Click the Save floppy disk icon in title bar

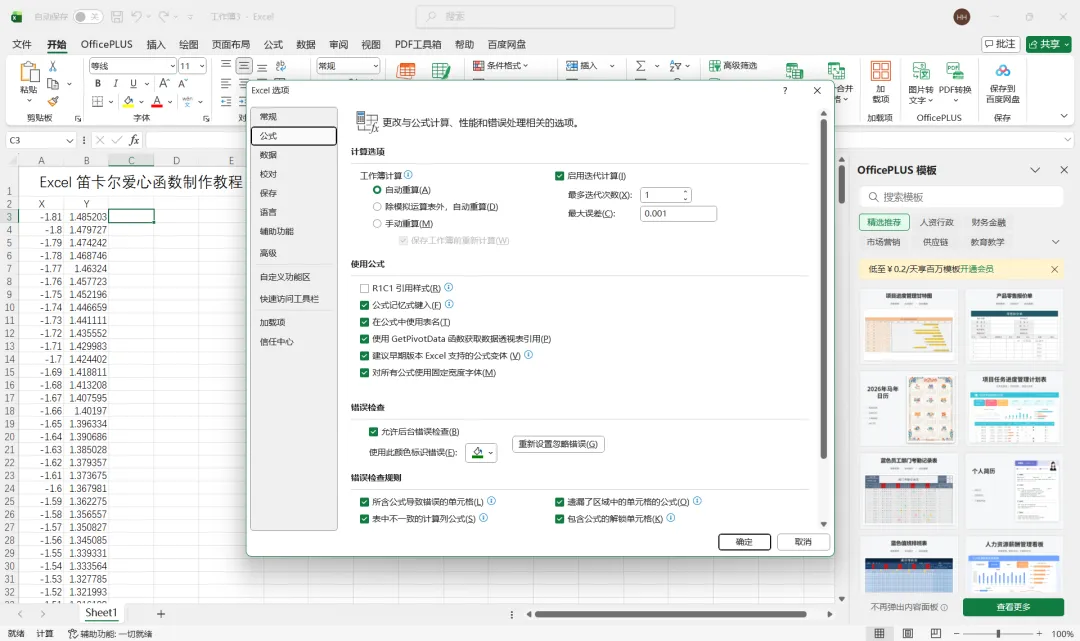tap(117, 17)
